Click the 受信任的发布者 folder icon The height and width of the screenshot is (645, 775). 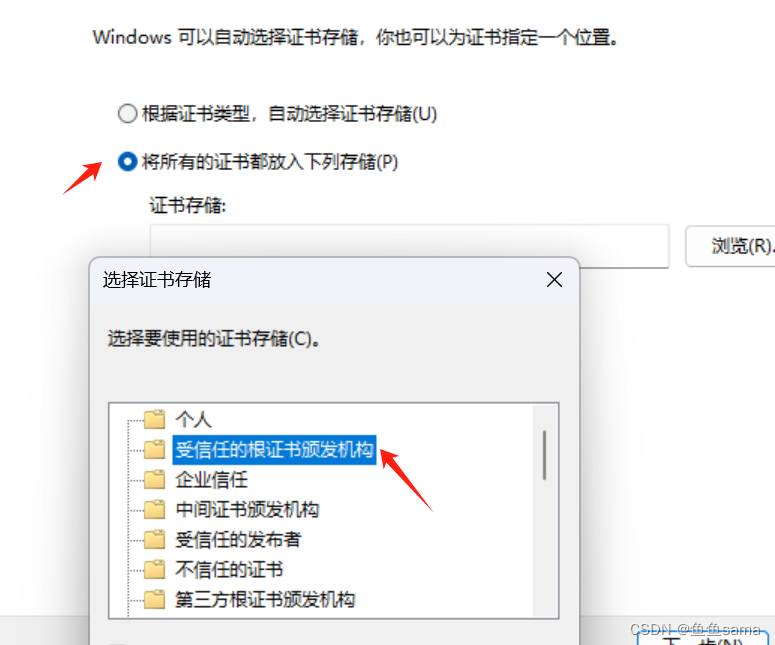[155, 540]
